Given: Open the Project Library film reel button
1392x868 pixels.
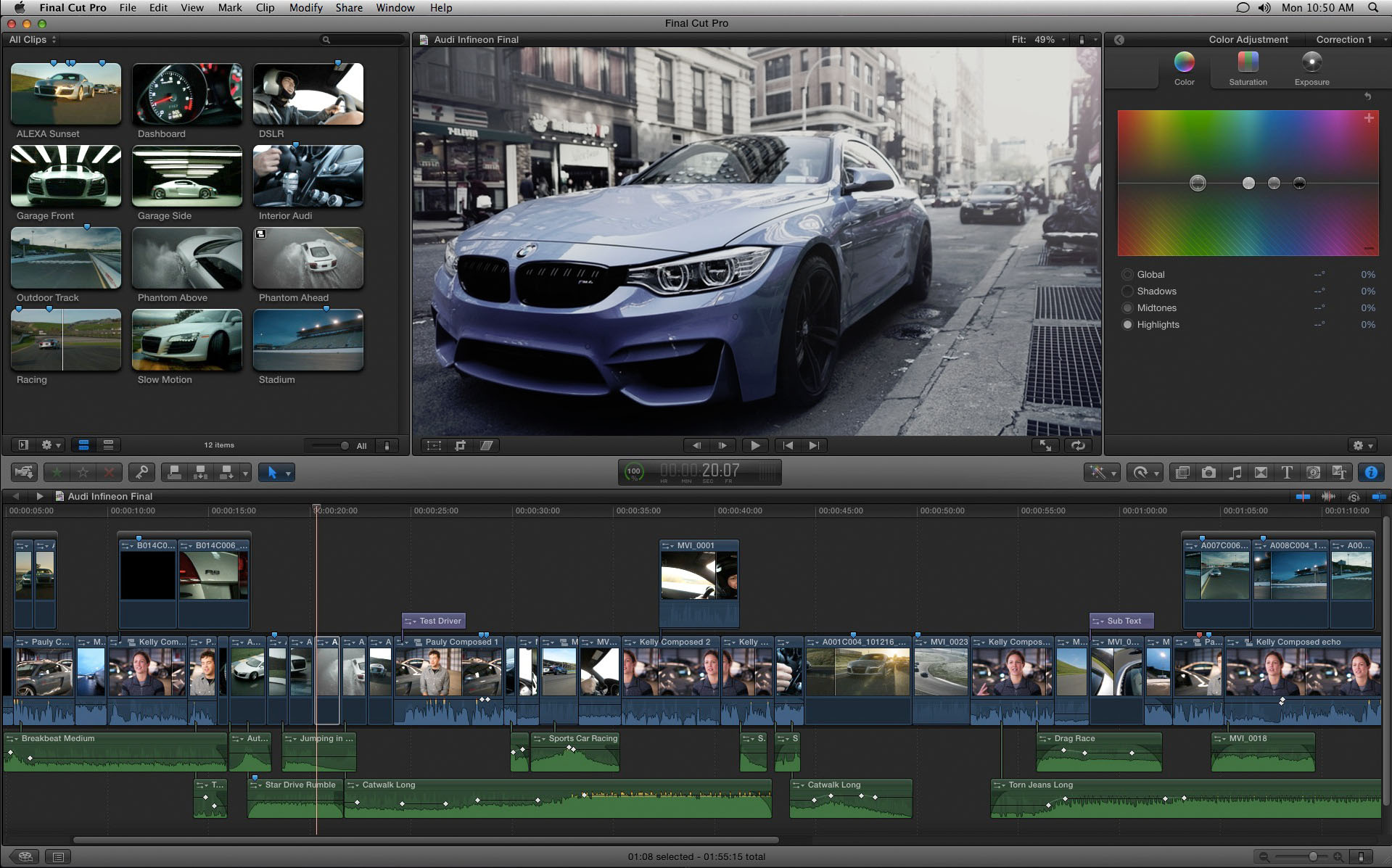Looking at the screenshot, I should 25,857.
